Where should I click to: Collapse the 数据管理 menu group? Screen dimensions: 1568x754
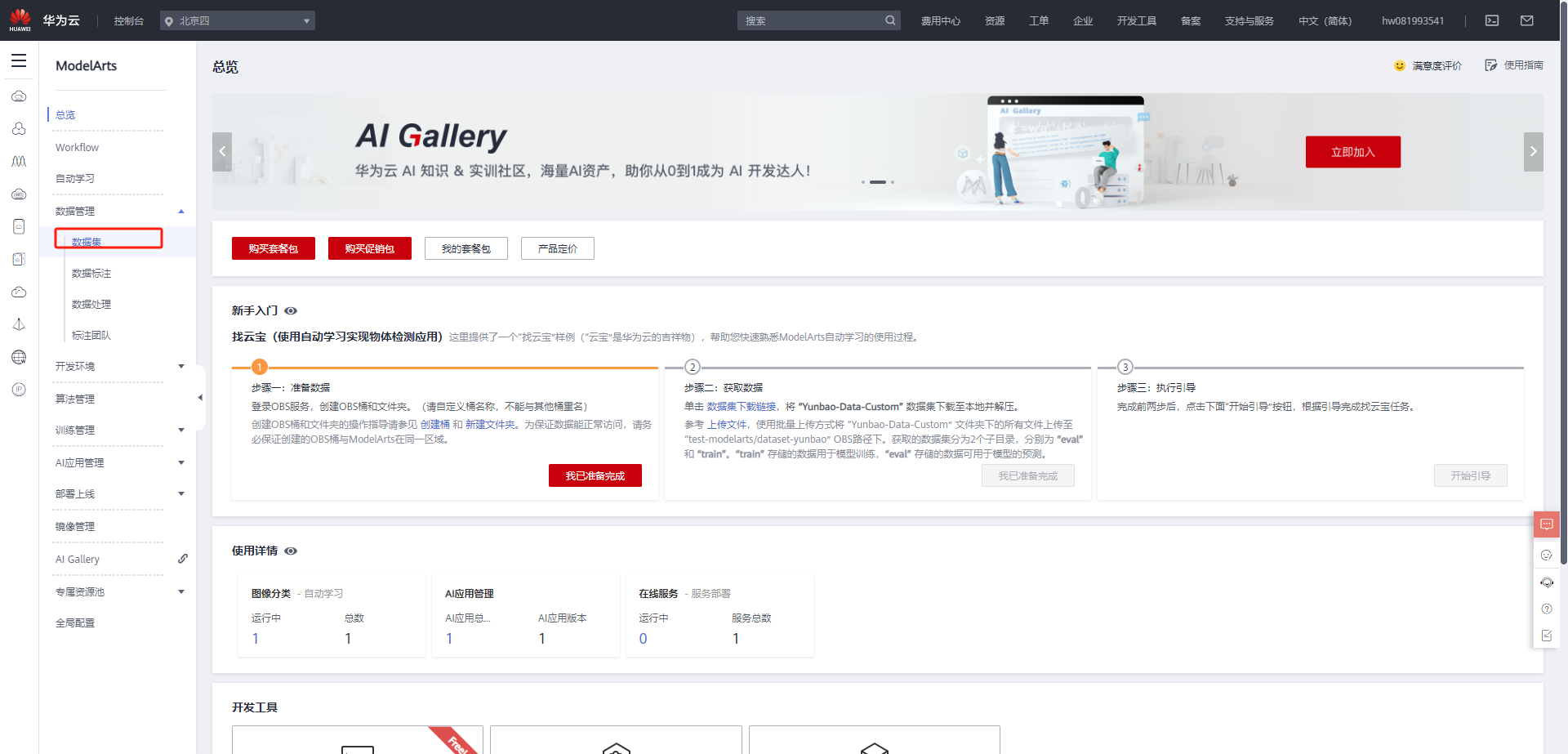click(x=181, y=212)
